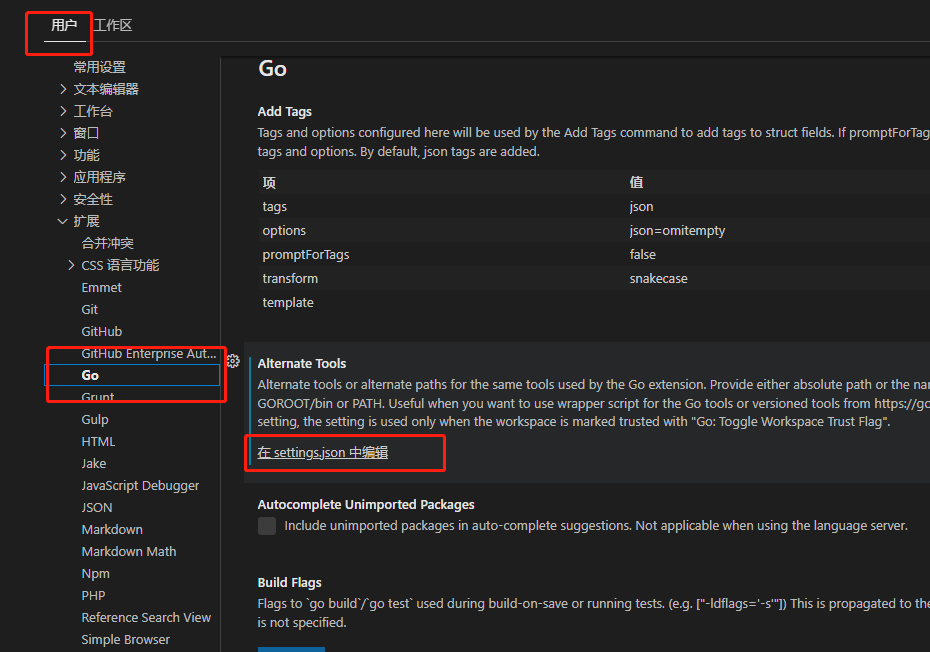Select JavaScript Debugger in the sidebar
This screenshot has width=930, height=652.
pos(140,485)
